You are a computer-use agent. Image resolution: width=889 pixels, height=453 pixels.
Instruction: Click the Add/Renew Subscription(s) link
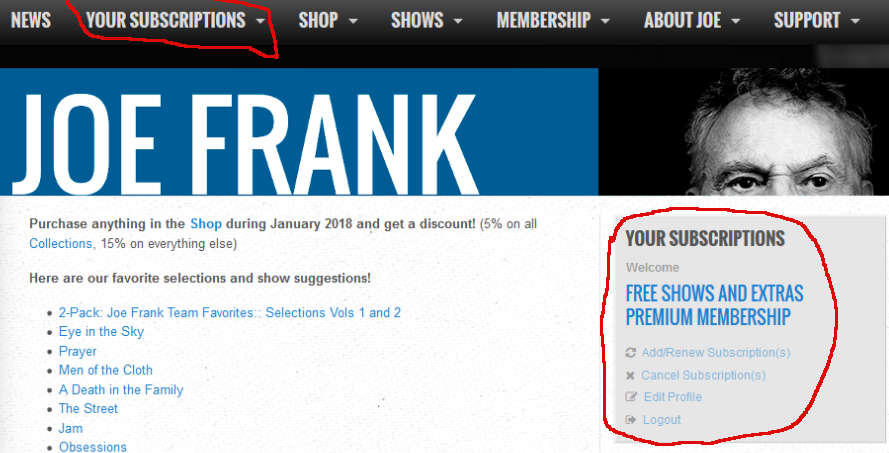pos(716,353)
